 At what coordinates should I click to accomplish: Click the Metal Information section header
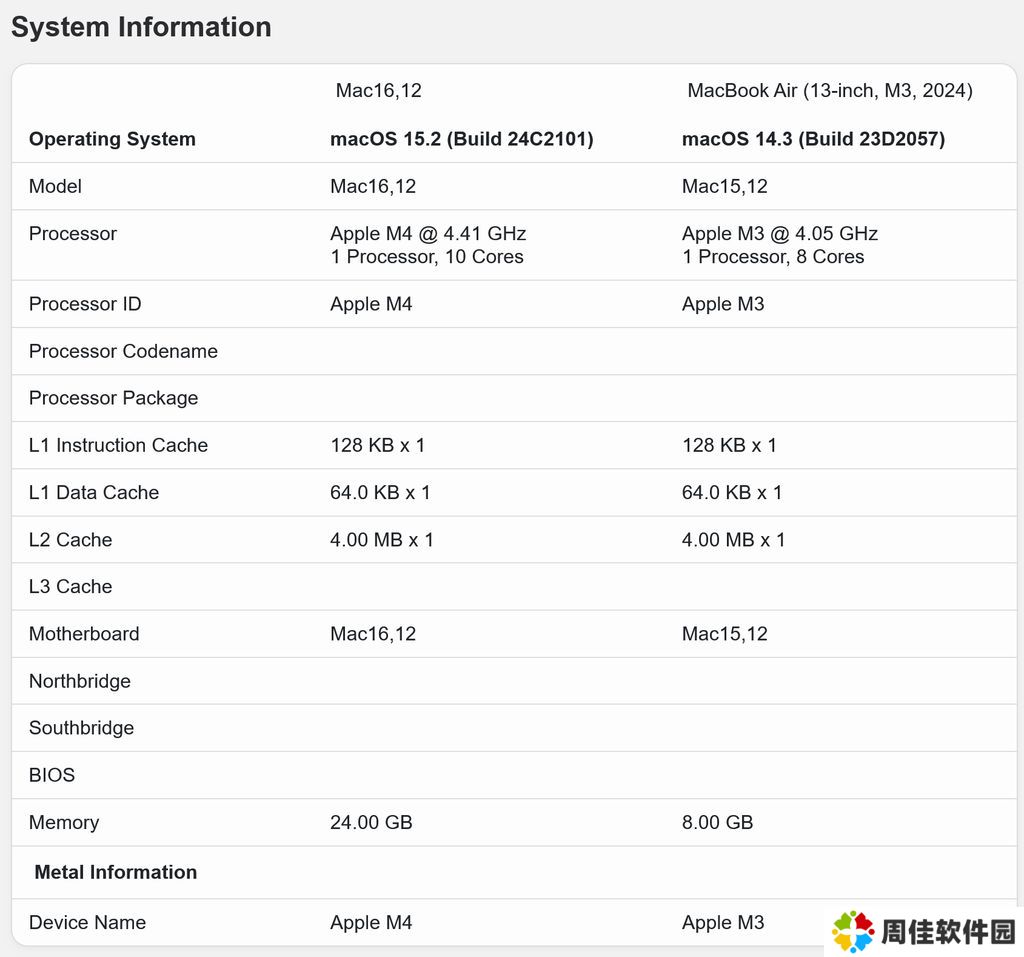tap(116, 873)
